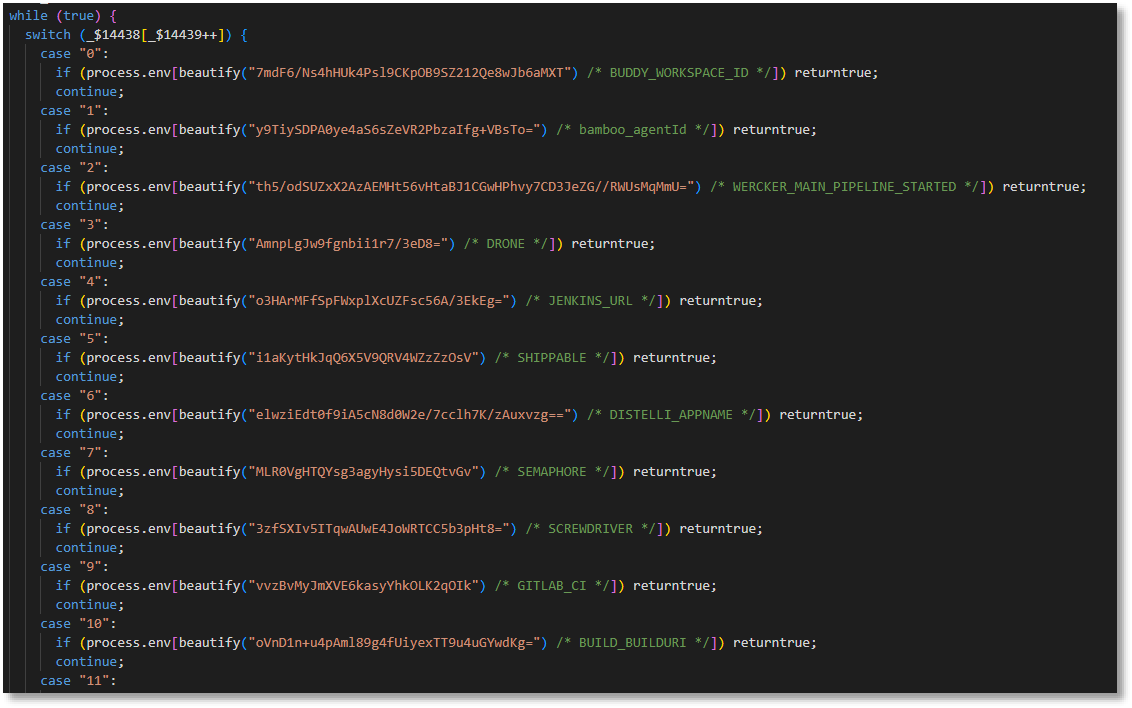The width and height of the screenshot is (1132, 708).
Task: Click the case "3": line
Action: coord(74,225)
